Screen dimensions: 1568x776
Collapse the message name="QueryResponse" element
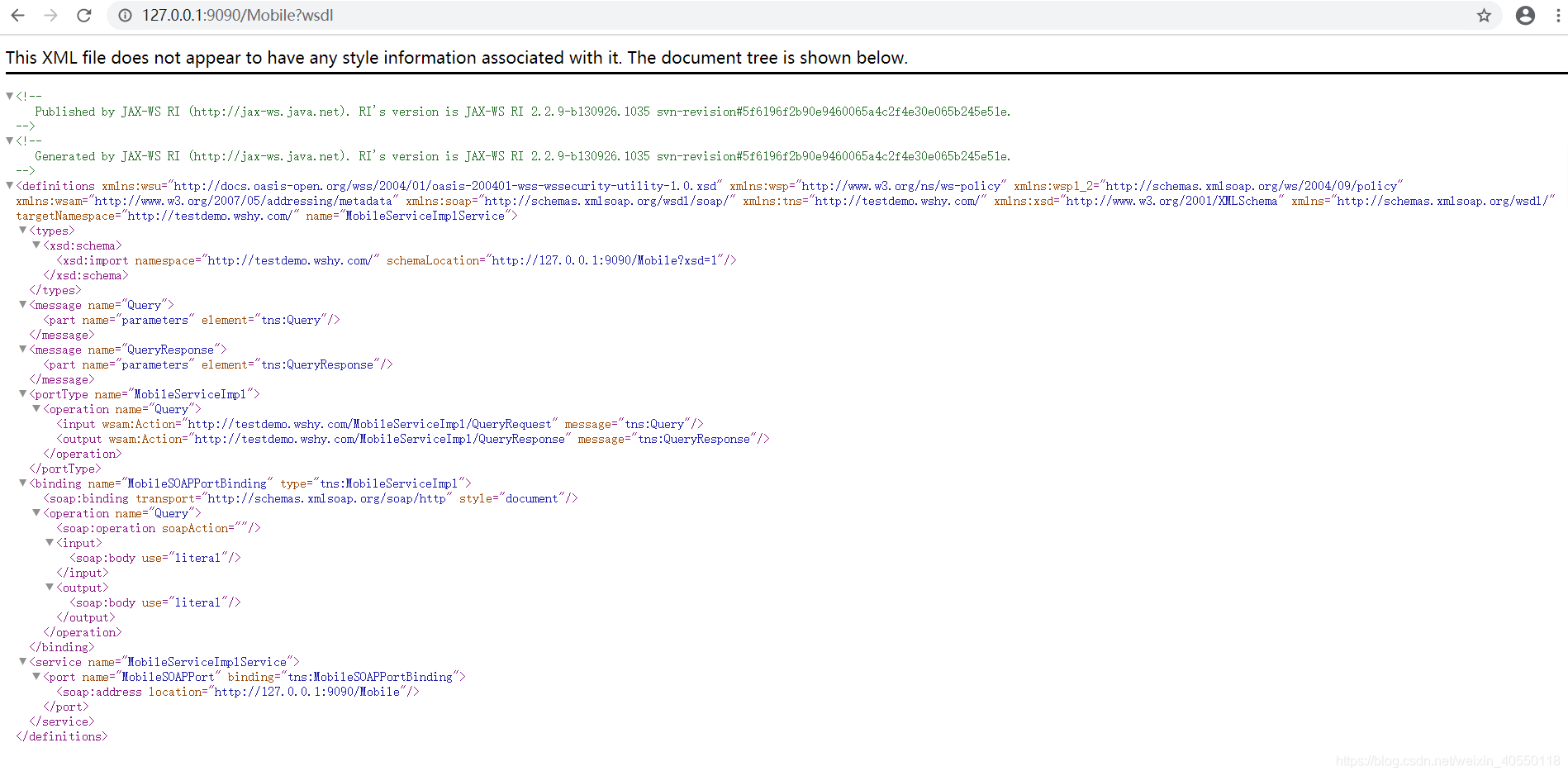[x=23, y=349]
